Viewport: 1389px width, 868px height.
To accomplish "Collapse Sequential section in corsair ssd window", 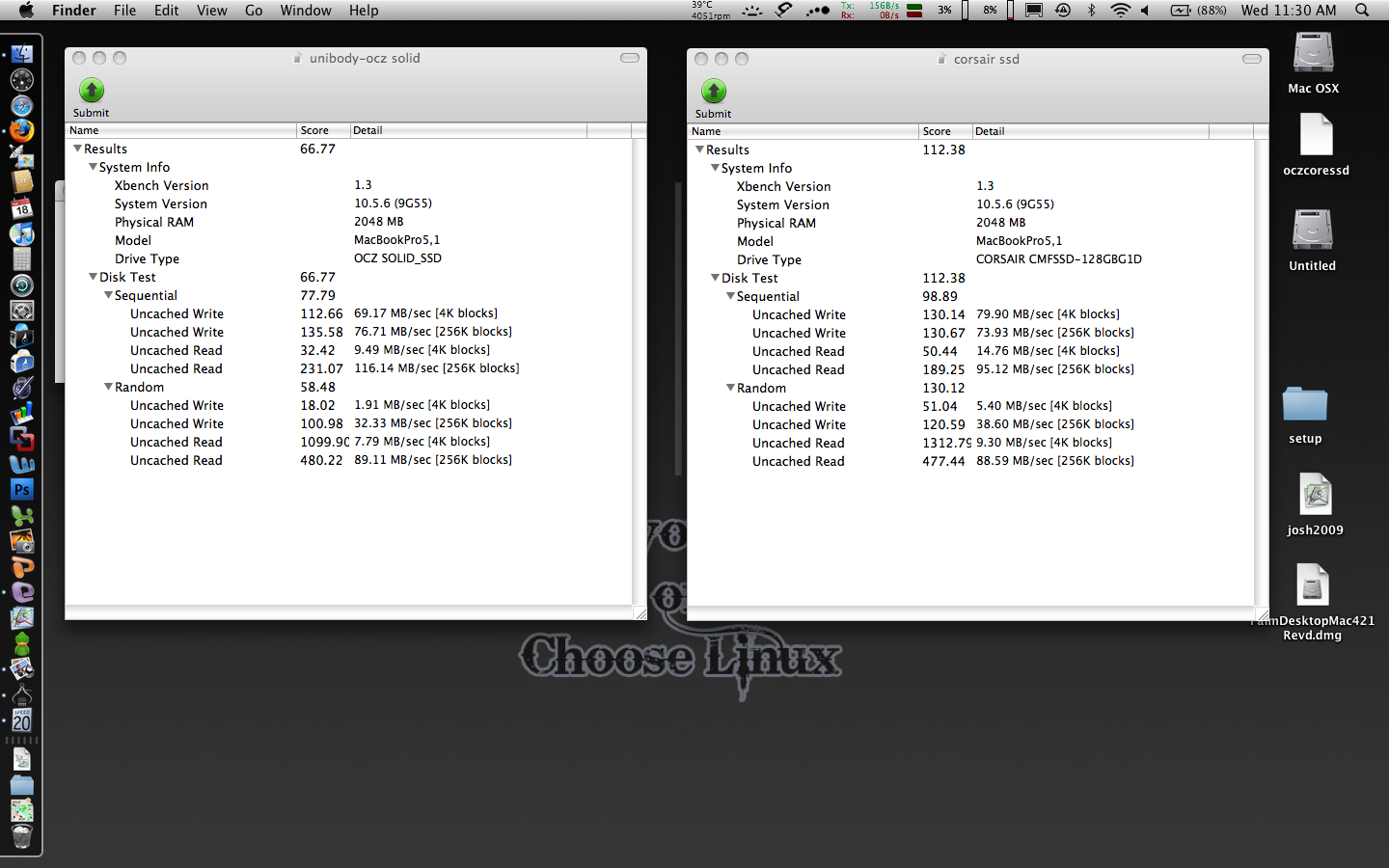I will (730, 296).
